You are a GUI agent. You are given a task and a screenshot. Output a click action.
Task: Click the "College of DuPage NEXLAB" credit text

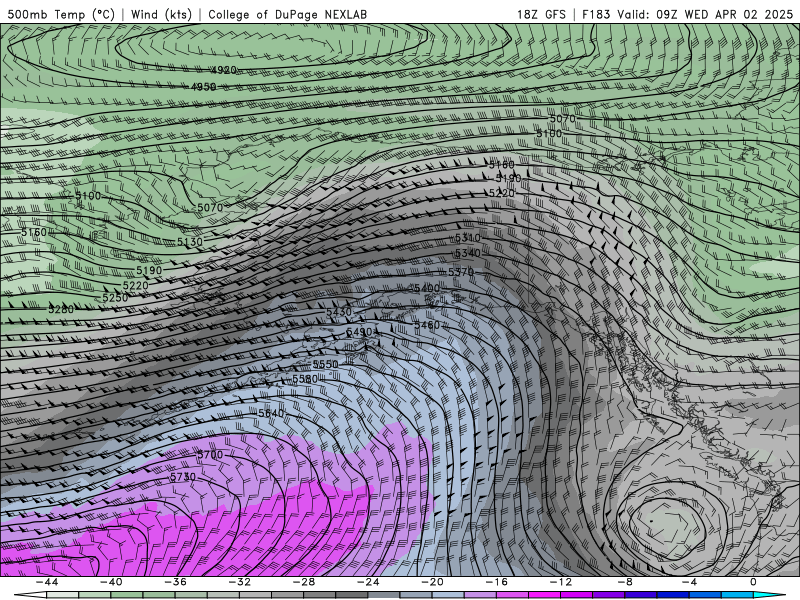pyautogui.click(x=287, y=14)
